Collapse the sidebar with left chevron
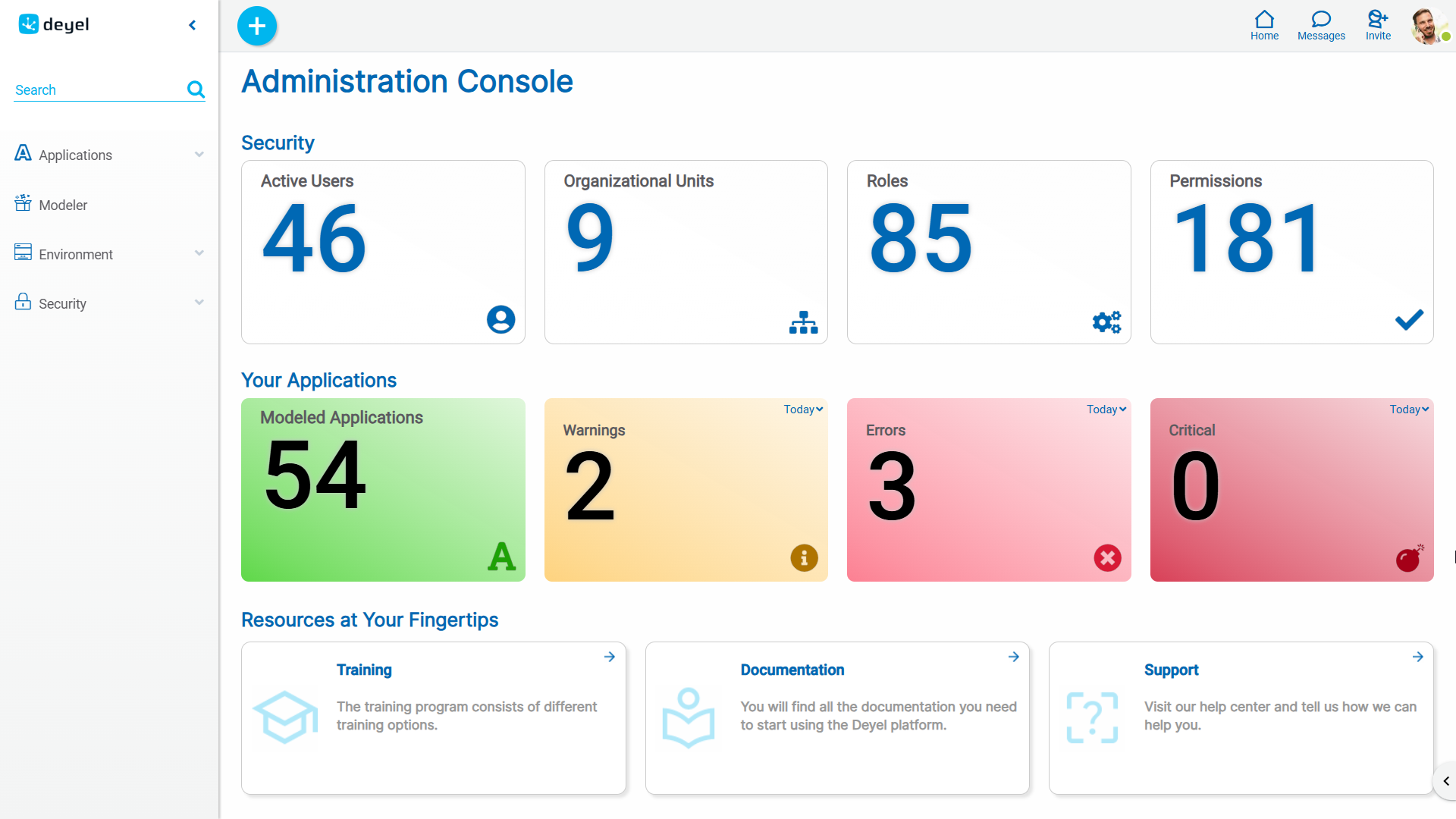The height and width of the screenshot is (819, 1456). [x=193, y=25]
